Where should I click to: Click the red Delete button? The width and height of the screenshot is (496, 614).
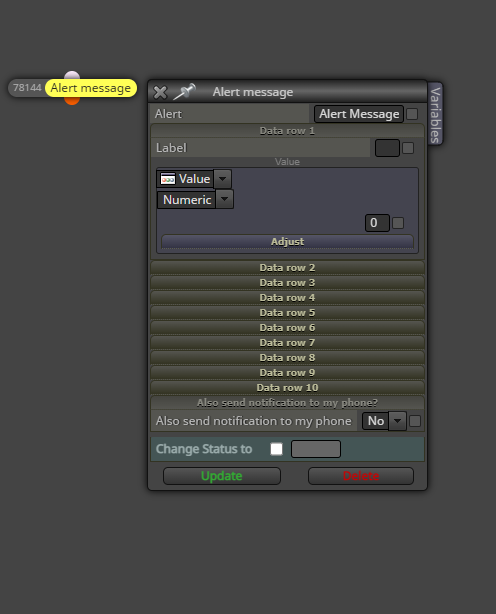(x=361, y=476)
